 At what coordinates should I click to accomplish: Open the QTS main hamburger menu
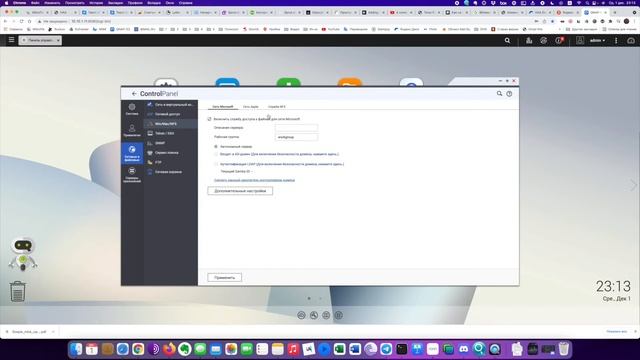[x=11, y=40]
